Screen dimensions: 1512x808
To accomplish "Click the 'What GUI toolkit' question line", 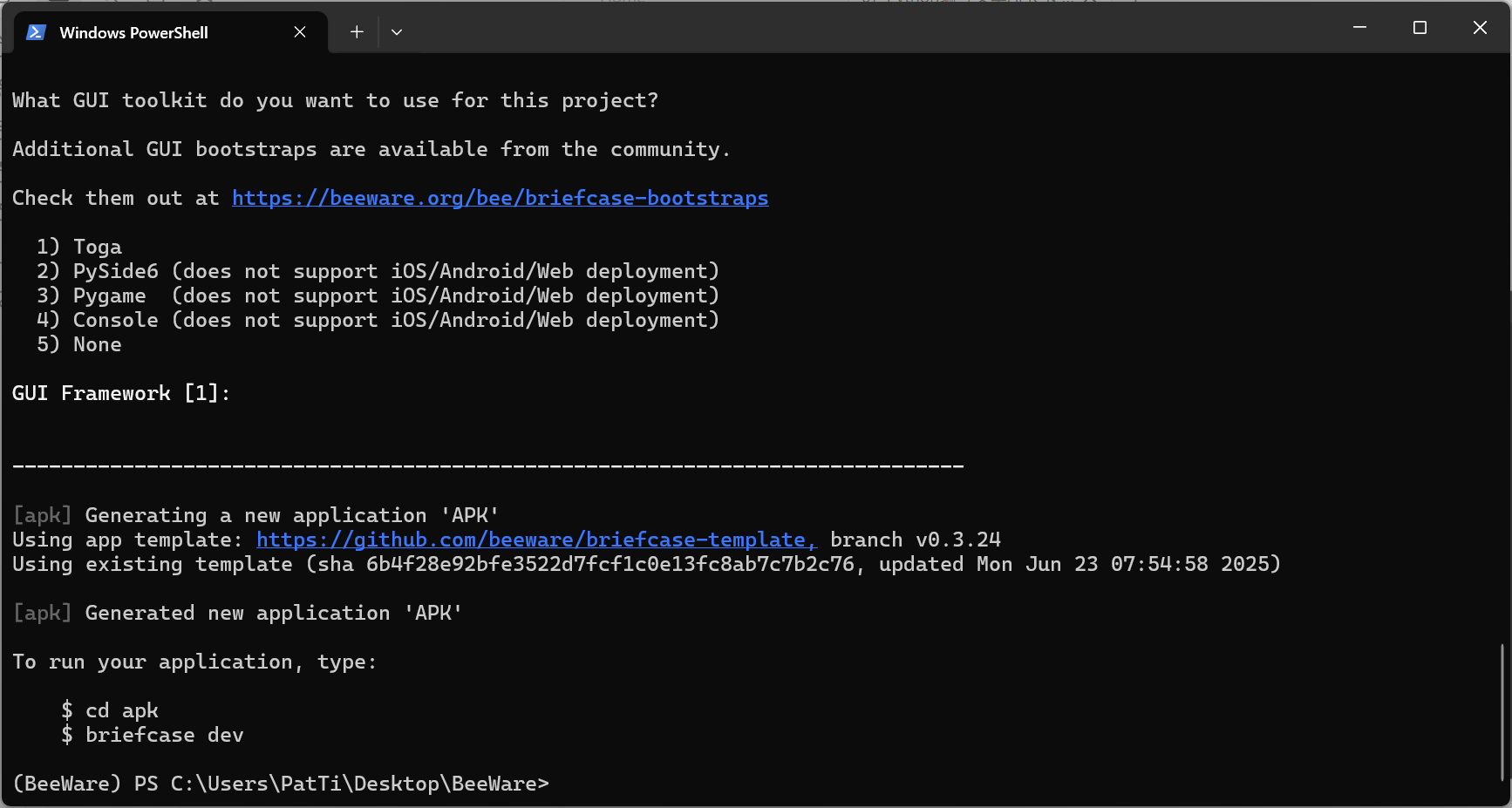I will 336,100.
